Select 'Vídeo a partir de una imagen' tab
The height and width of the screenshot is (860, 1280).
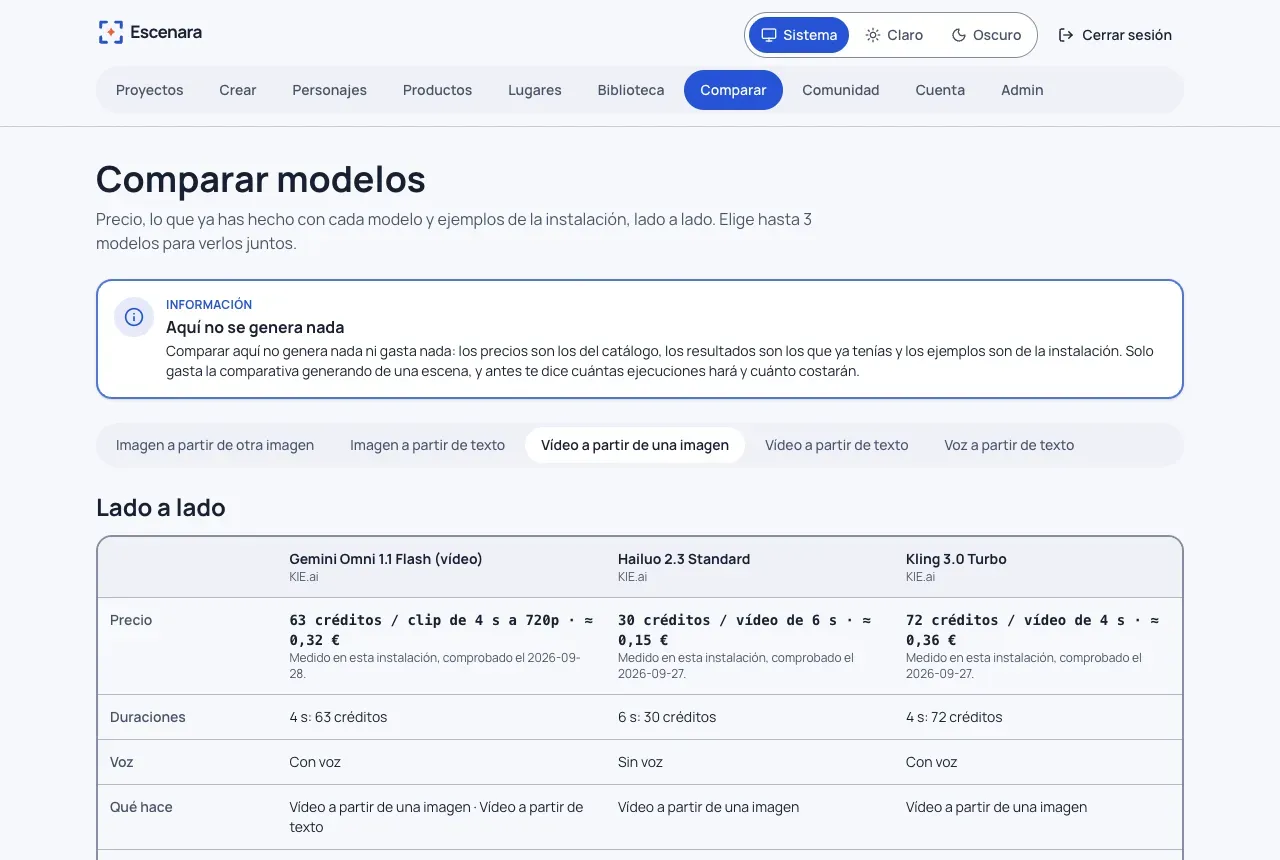635,445
